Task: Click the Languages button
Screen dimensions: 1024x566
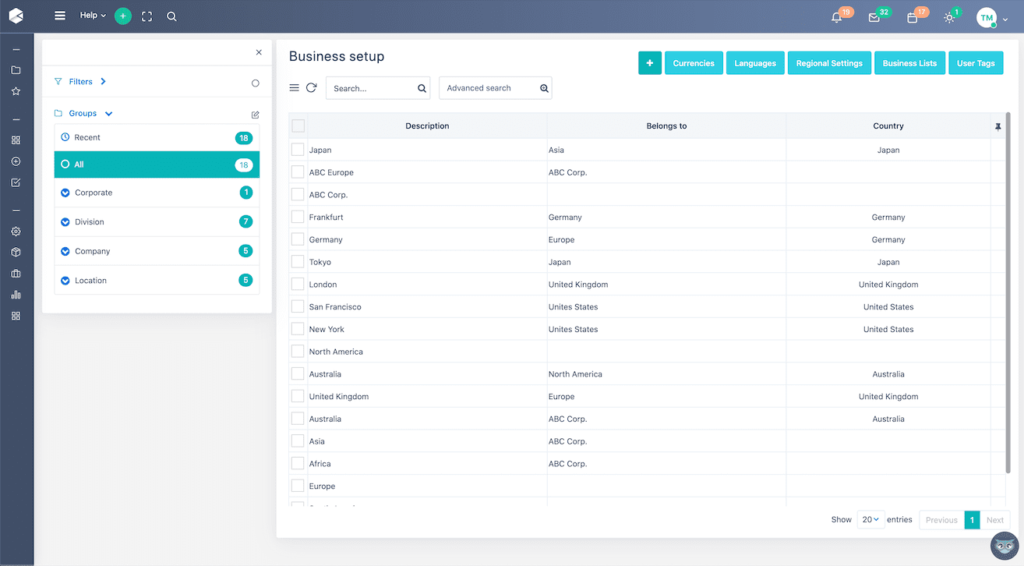Action: [x=755, y=63]
